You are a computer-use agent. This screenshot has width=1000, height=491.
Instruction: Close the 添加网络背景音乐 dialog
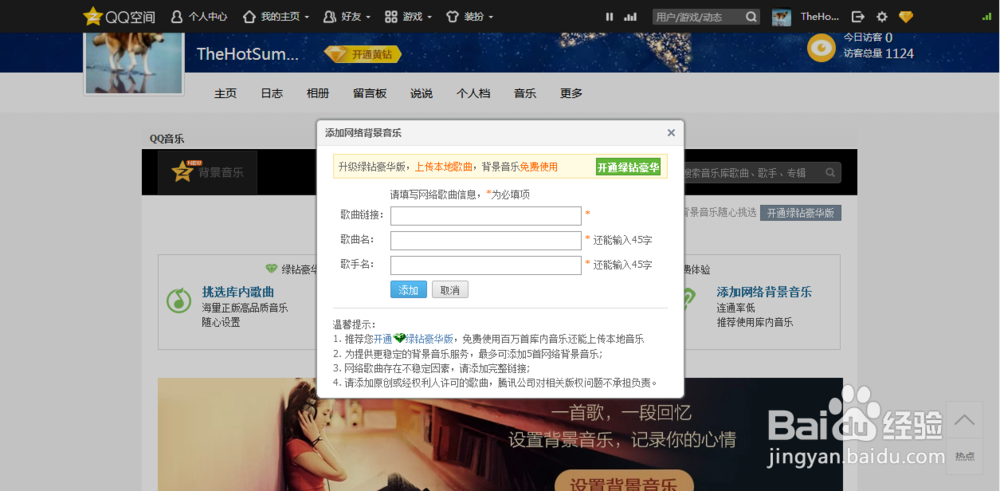click(671, 133)
